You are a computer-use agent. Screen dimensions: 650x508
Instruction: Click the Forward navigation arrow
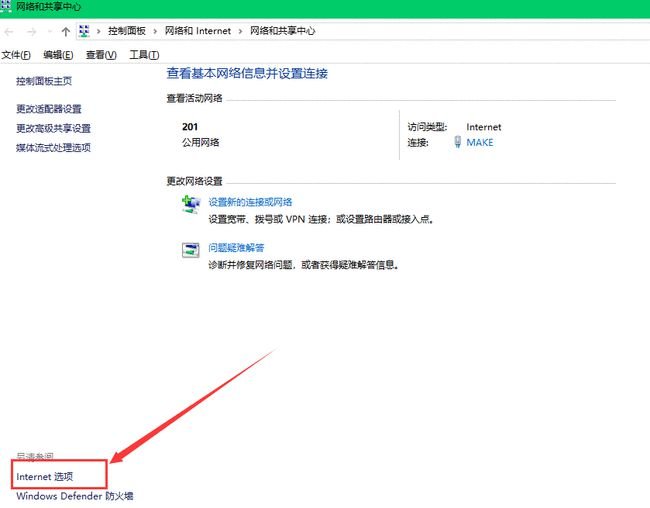click(x=31, y=32)
